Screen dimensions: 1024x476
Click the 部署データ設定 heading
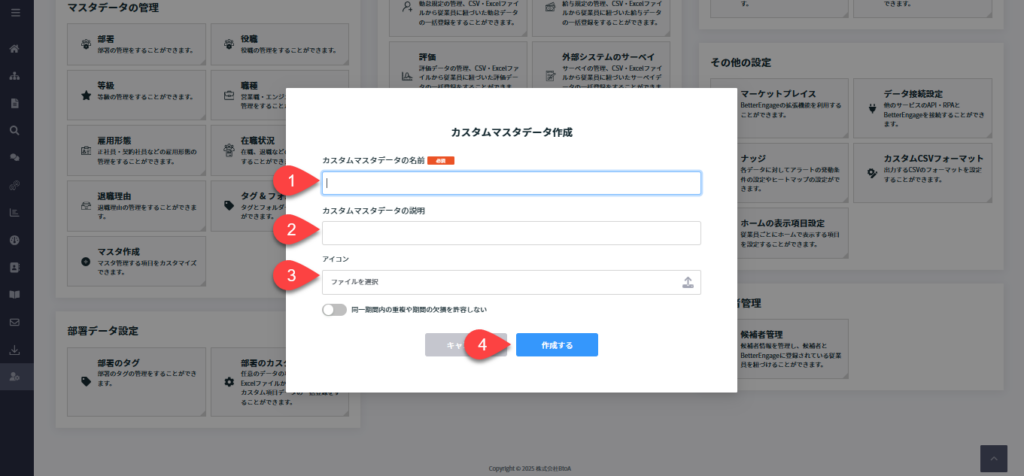pyautogui.click(x=103, y=330)
